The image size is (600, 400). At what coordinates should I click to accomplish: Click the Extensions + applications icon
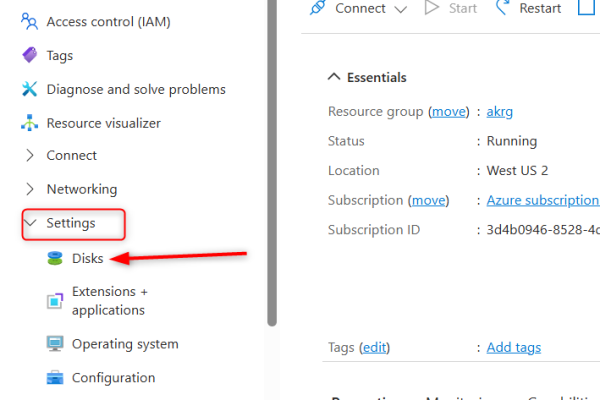[x=56, y=301]
